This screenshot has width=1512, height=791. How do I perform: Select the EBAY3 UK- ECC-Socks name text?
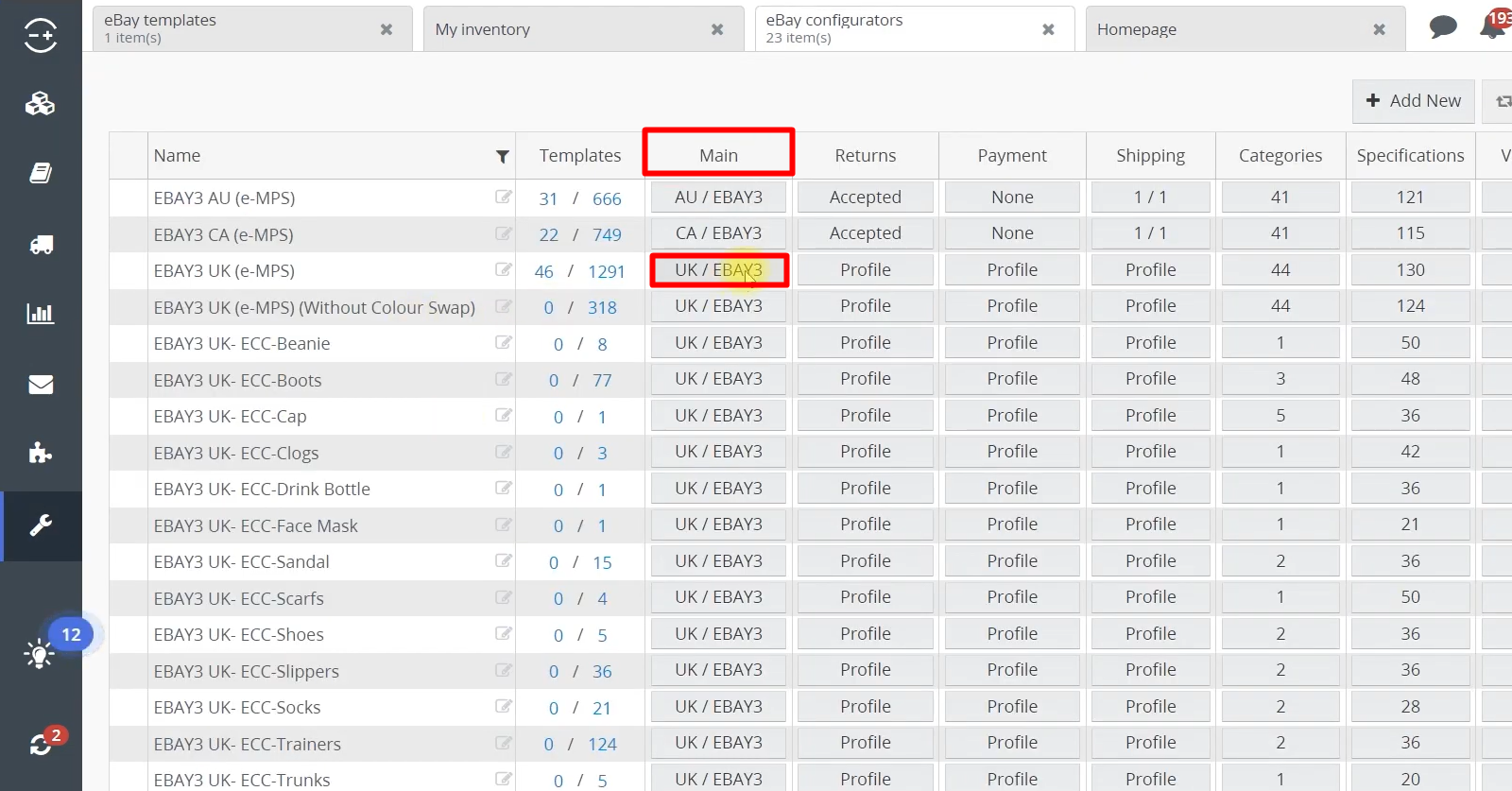click(x=237, y=708)
